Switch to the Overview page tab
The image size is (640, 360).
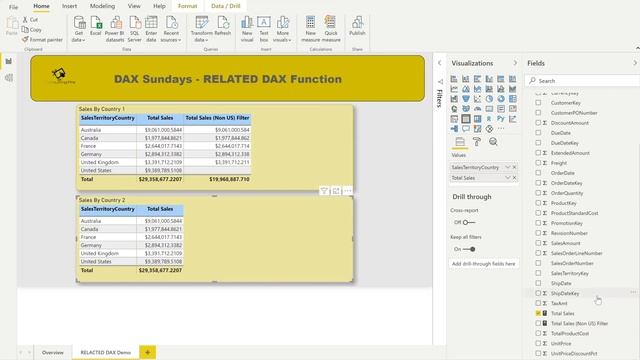click(53, 352)
